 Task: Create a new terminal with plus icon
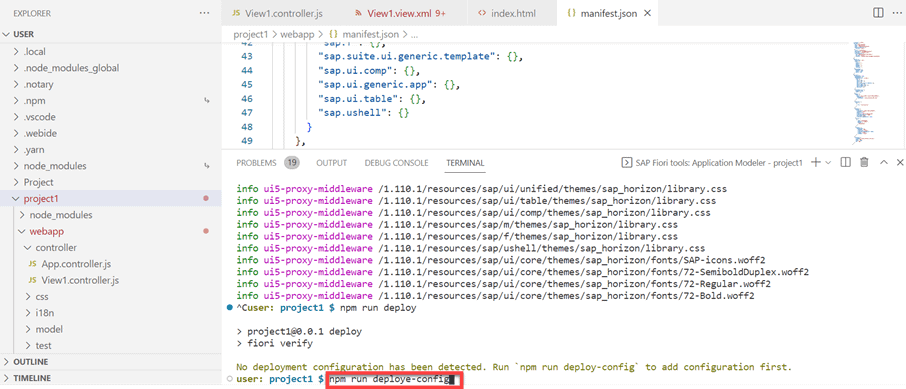click(815, 162)
